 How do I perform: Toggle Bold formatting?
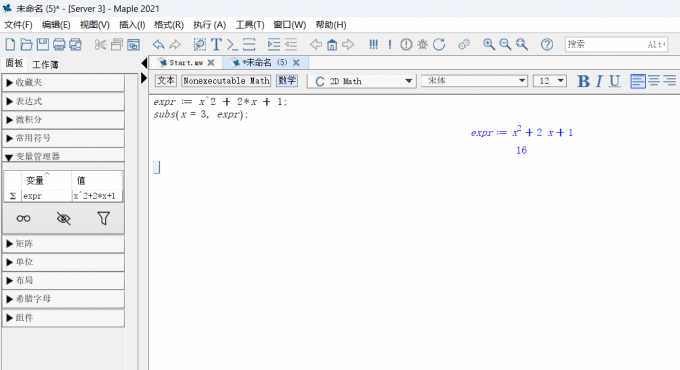click(x=584, y=81)
